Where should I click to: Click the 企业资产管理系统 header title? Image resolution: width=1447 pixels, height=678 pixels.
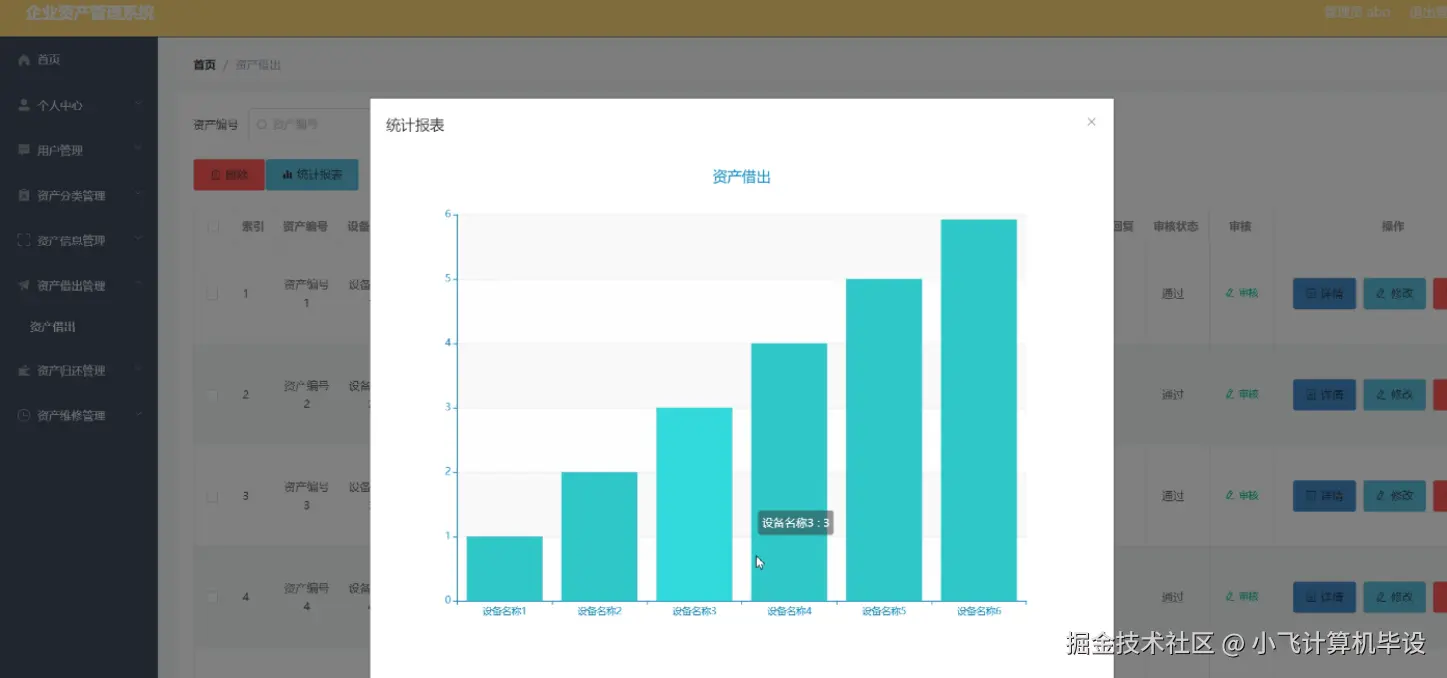click(x=90, y=13)
